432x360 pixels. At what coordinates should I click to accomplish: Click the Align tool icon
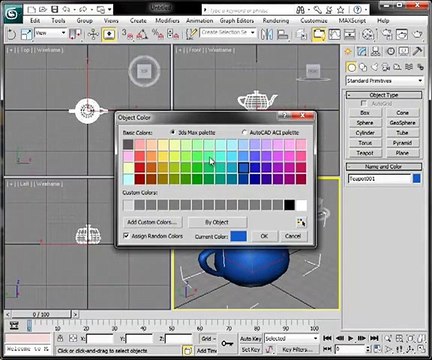pos(283,34)
